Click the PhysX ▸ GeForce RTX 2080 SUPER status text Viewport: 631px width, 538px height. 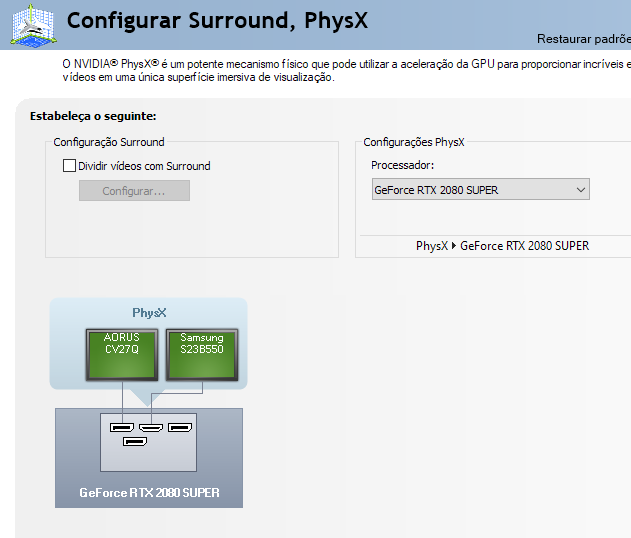coord(502,246)
